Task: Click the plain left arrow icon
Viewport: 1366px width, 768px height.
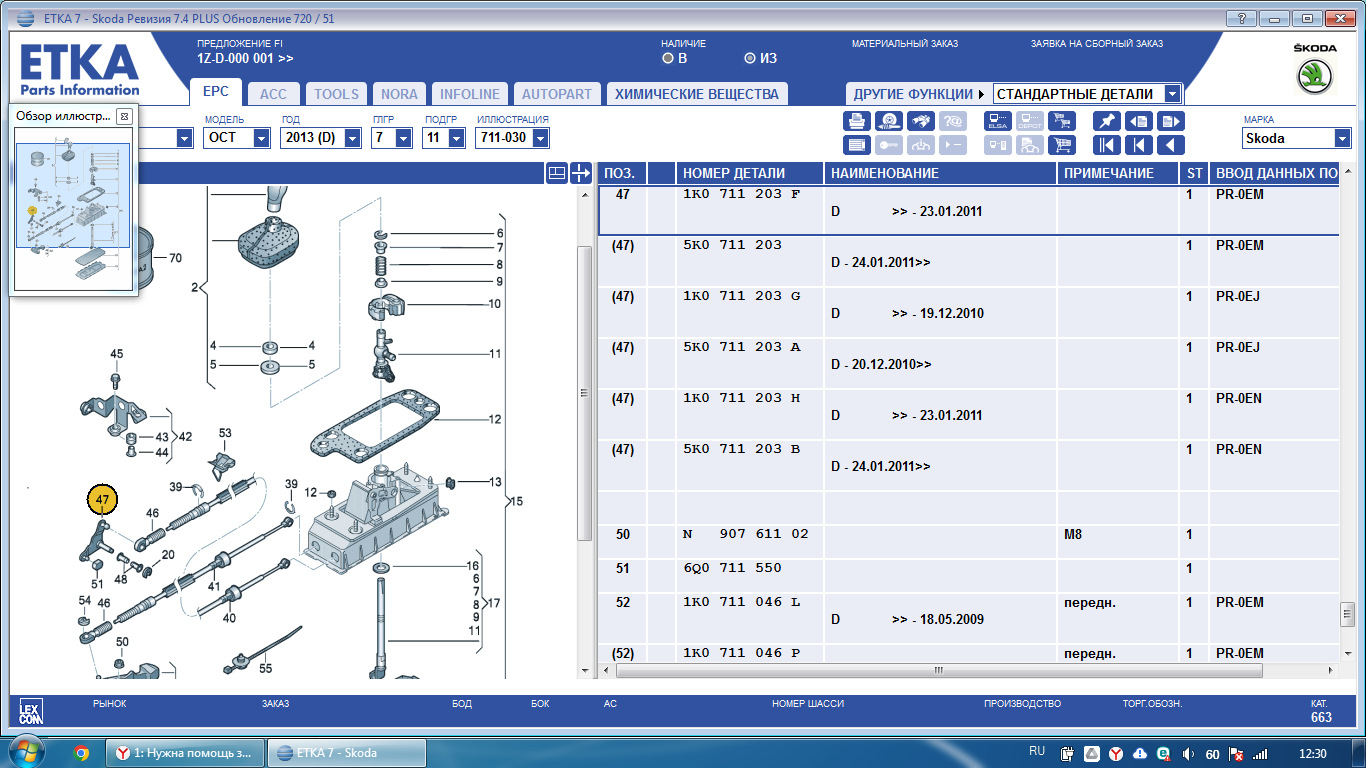Action: click(1170, 145)
